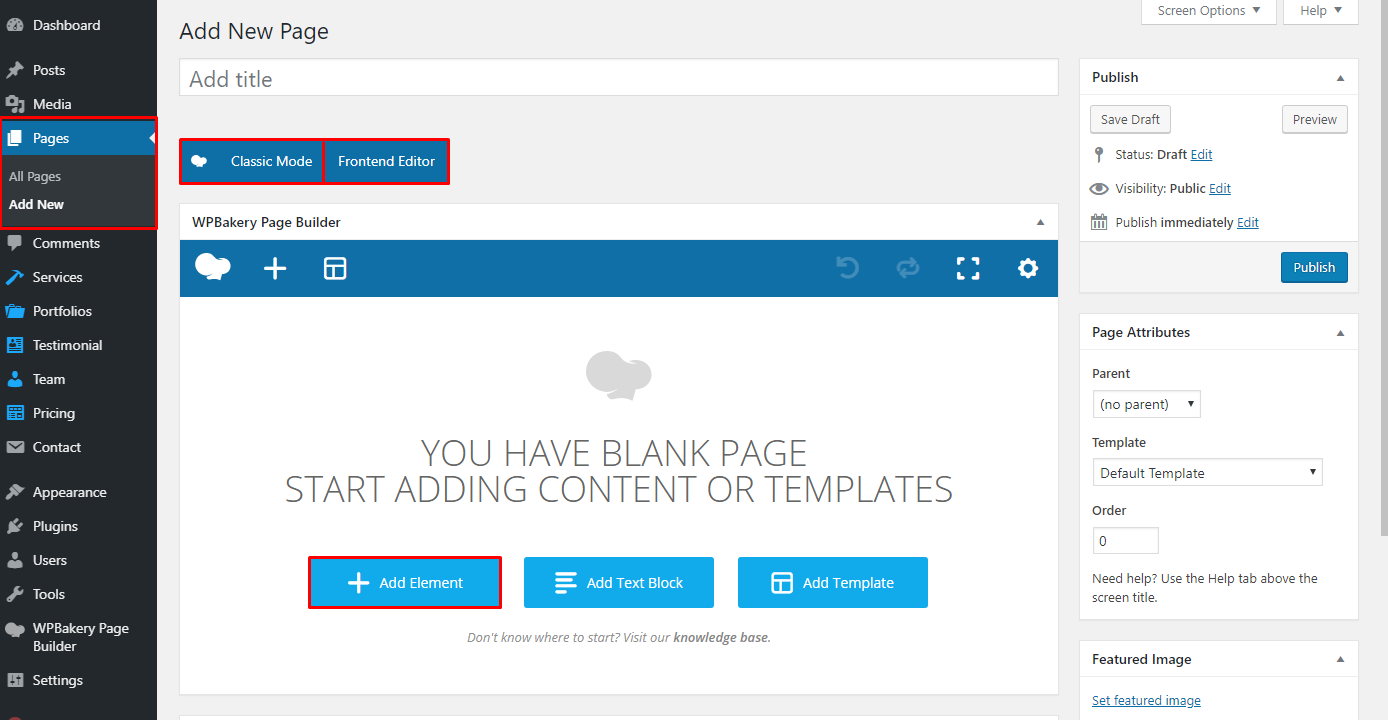The width and height of the screenshot is (1388, 720).
Task: Open the Testimonial menu item
Action: coord(78,345)
